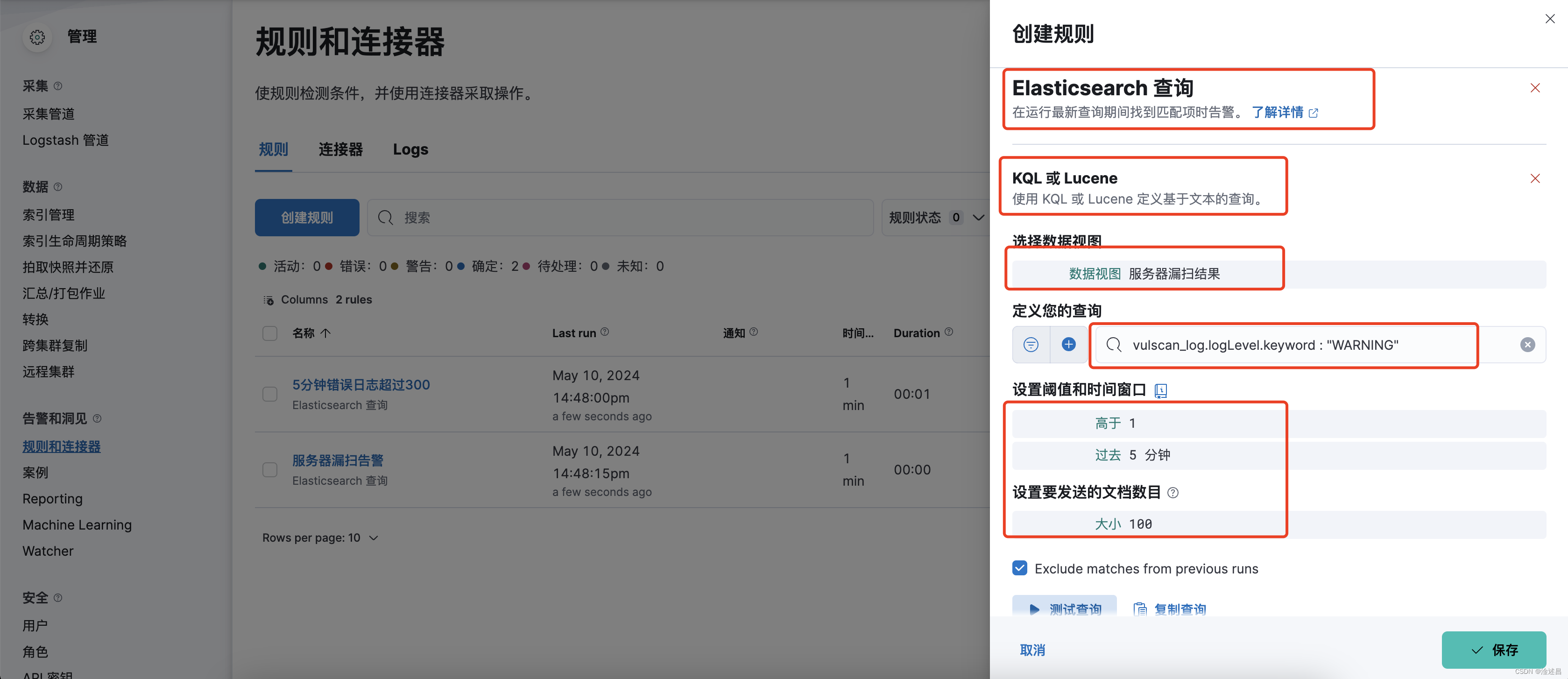
Task: Close the 创建规则 flyout panel
Action: coord(1550,19)
